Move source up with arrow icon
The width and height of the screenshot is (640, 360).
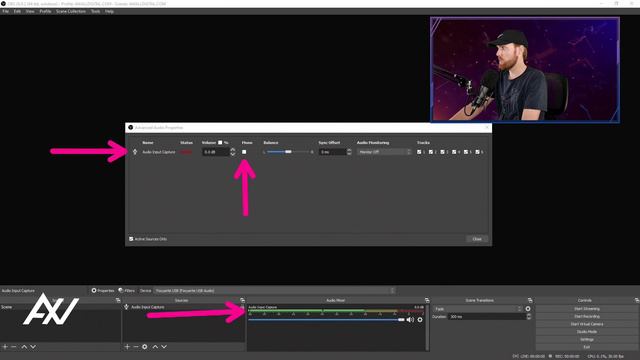click(155, 347)
